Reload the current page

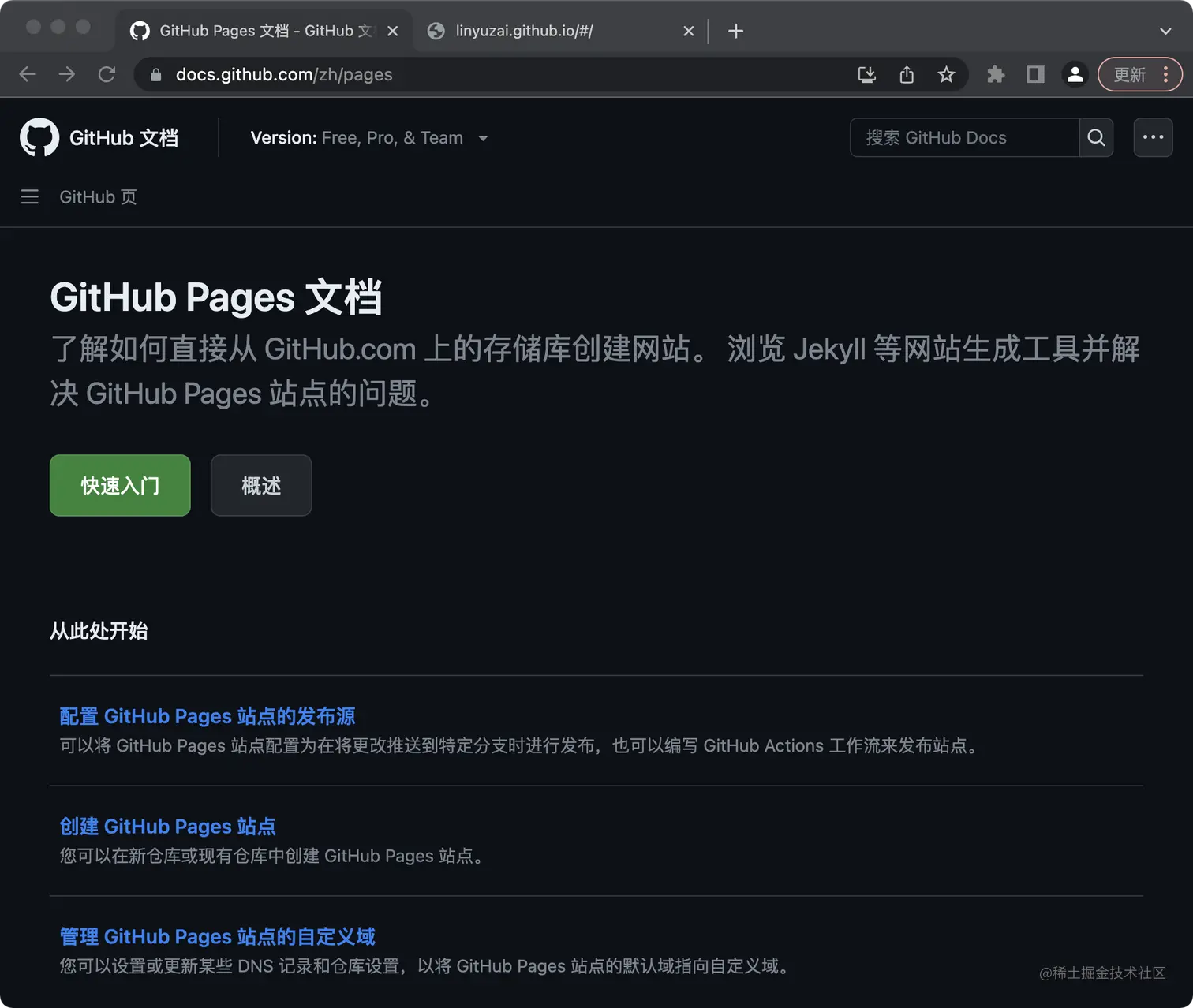click(x=107, y=74)
